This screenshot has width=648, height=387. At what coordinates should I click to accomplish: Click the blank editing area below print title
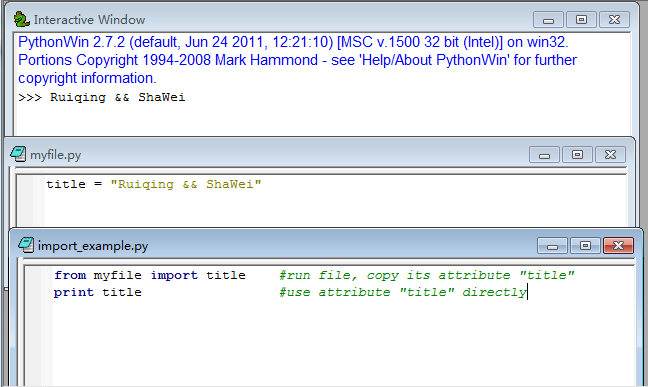point(343,343)
